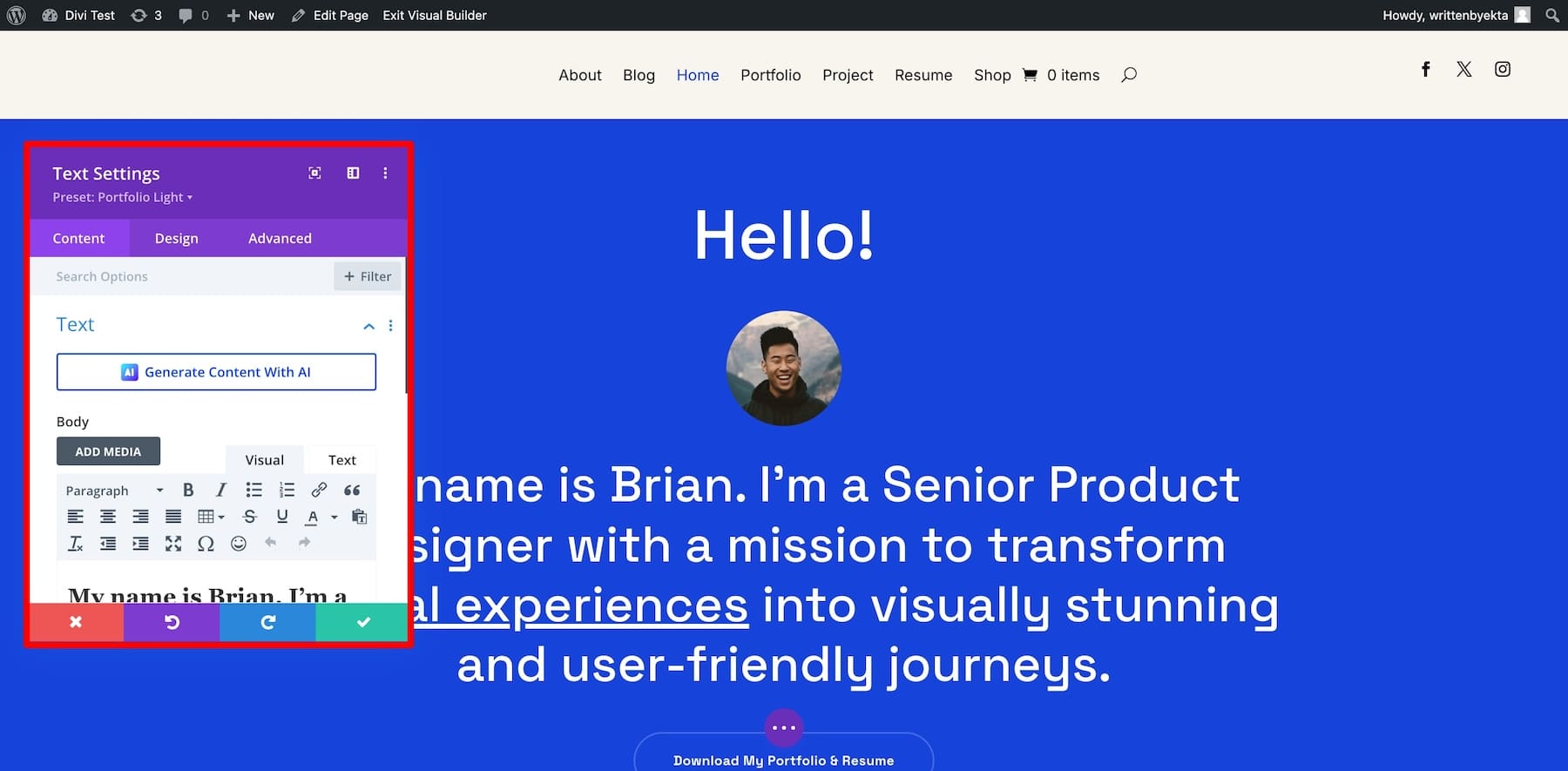Toggle underline formatting in the editor
The width and height of the screenshot is (1568, 771).
click(x=282, y=517)
